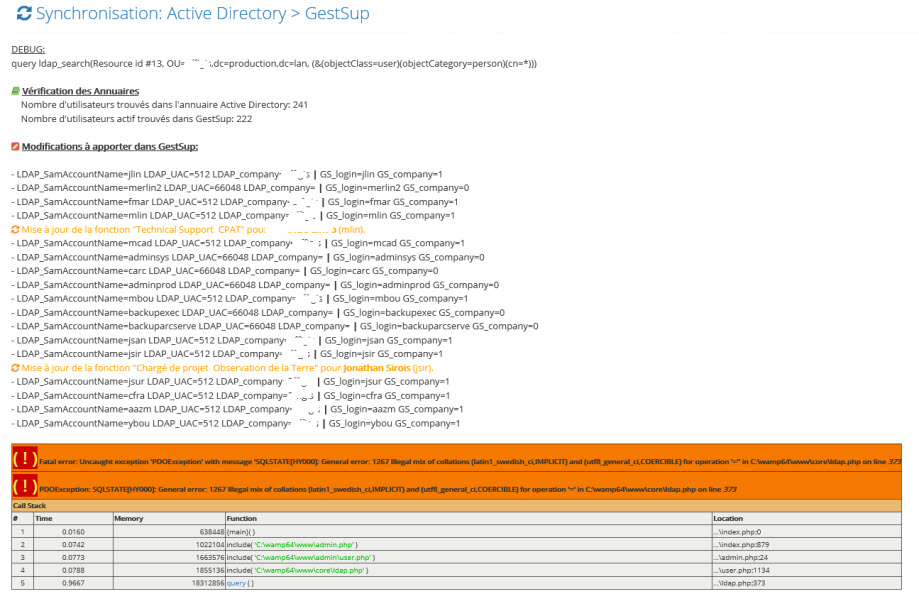
Task: Click the LDAP_SamAccountName=aazm line
Action: [x=237, y=409]
